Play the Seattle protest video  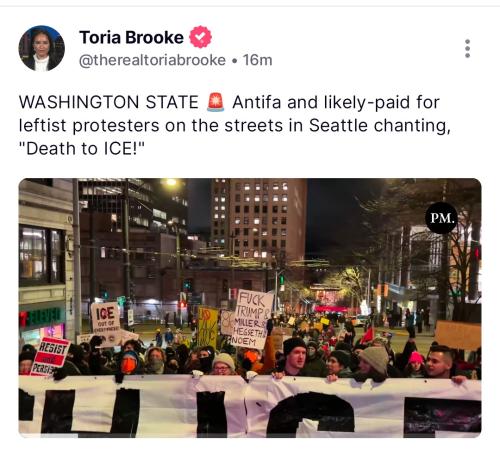point(250,308)
